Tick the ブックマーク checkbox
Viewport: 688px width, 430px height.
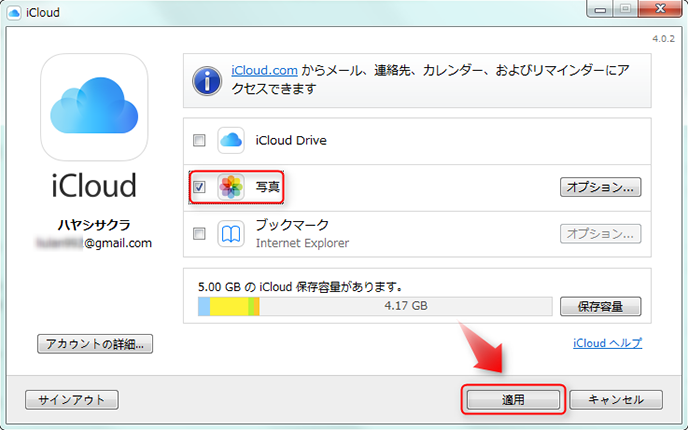coord(199,233)
